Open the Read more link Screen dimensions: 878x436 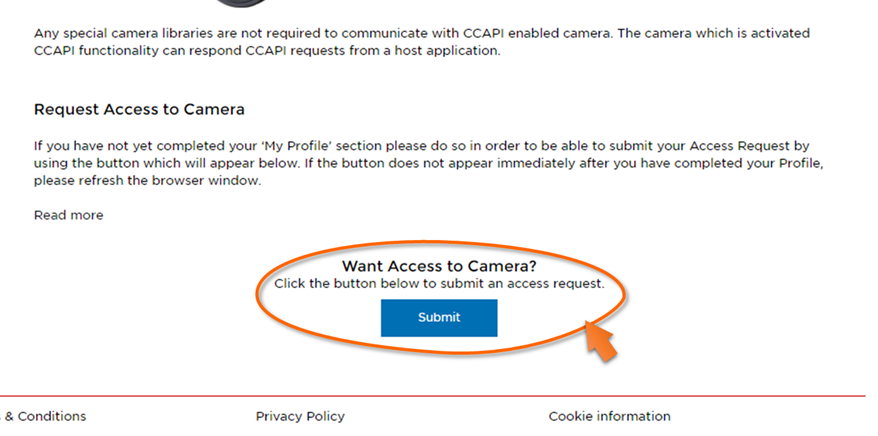click(68, 215)
